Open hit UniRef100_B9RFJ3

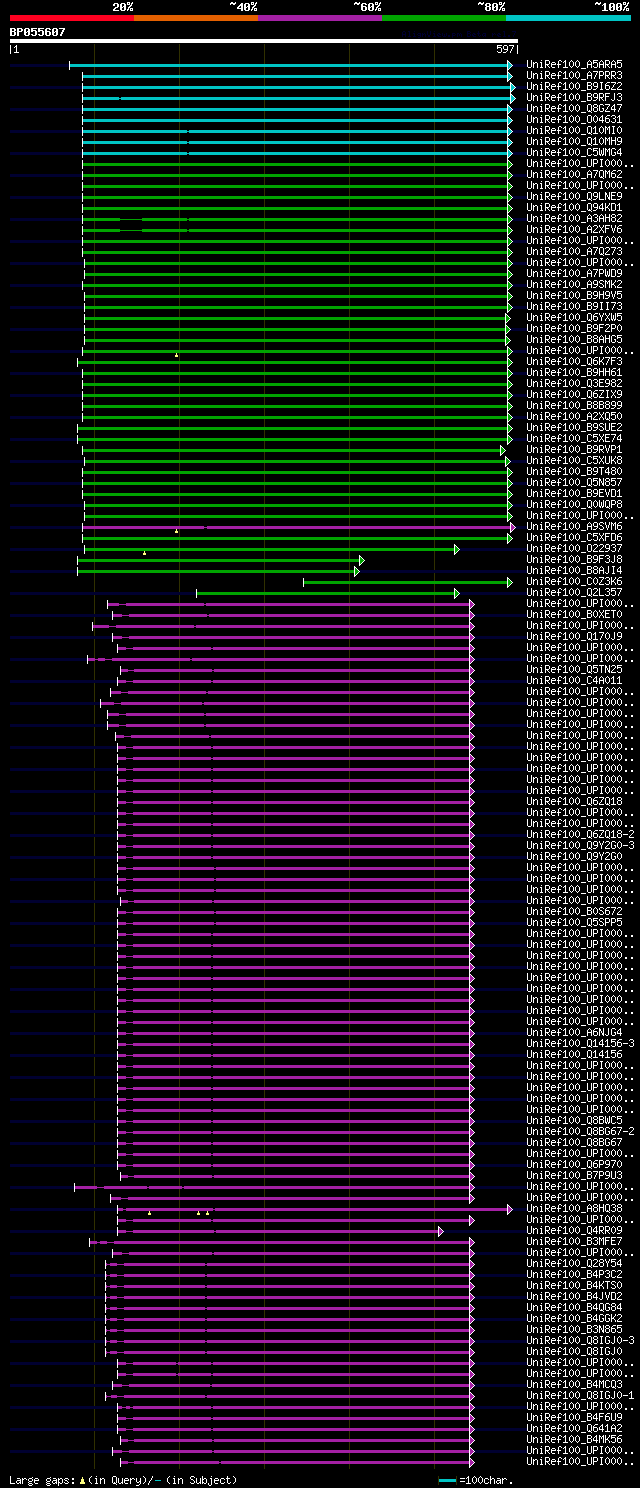click(x=574, y=97)
